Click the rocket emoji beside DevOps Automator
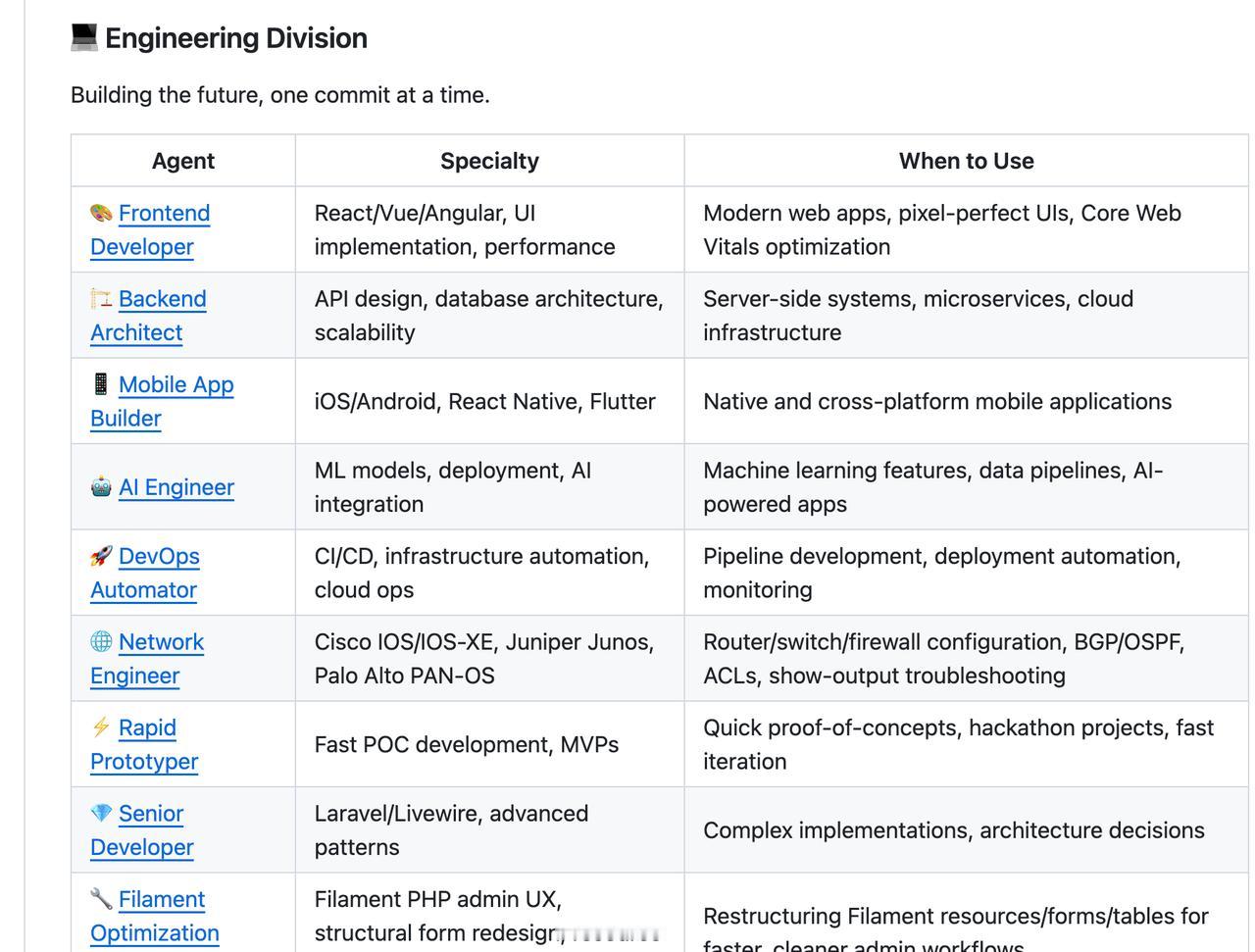Image resolution: width=1255 pixels, height=952 pixels. [101, 556]
